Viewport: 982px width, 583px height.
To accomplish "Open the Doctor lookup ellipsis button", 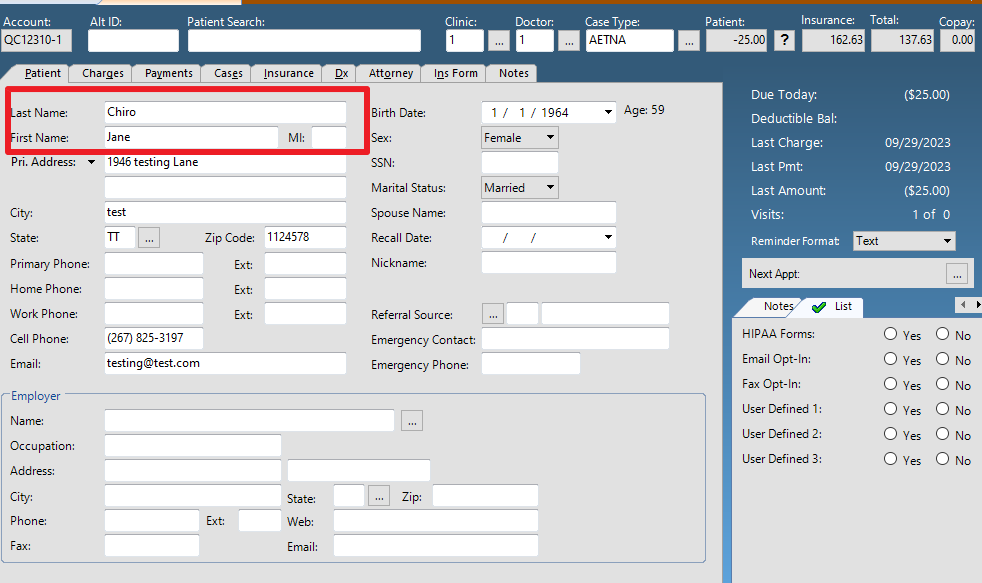I will (568, 40).
